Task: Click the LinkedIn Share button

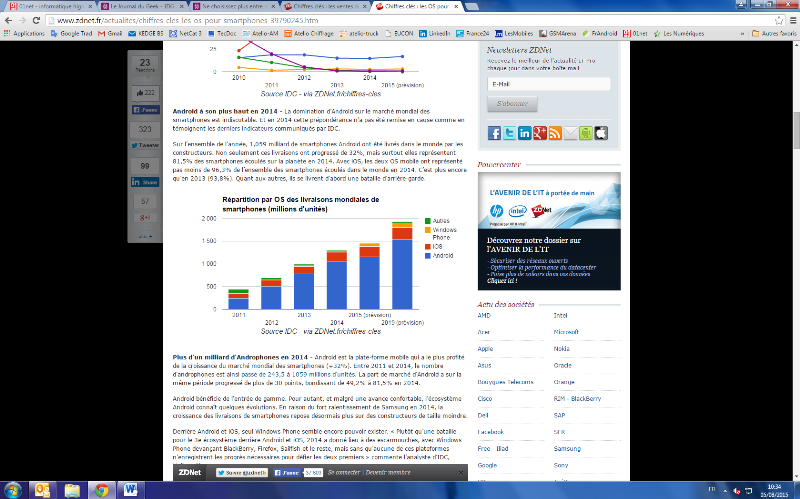Action: tap(145, 182)
